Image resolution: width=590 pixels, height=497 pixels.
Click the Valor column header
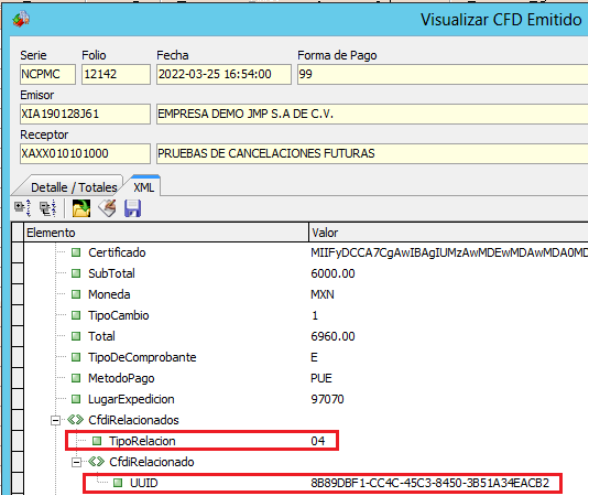tap(449, 233)
